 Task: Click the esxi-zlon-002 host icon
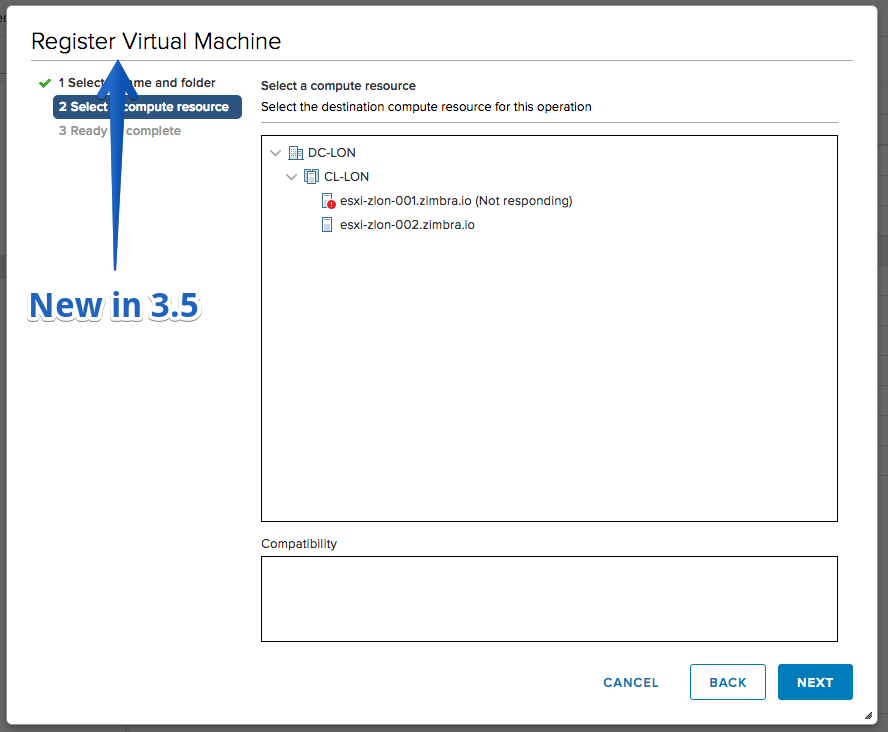click(327, 225)
